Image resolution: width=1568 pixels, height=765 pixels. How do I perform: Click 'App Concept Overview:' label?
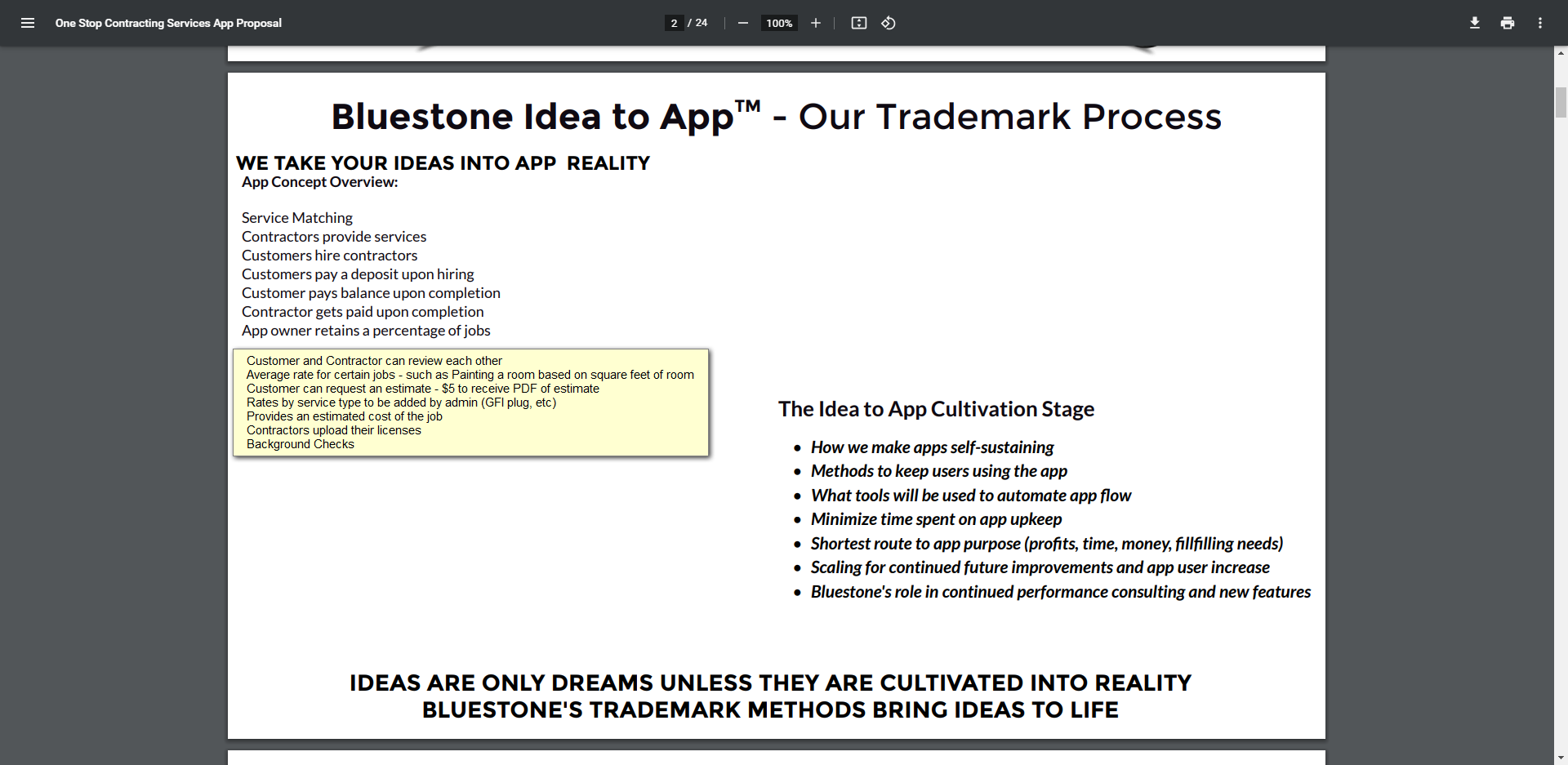319,182
